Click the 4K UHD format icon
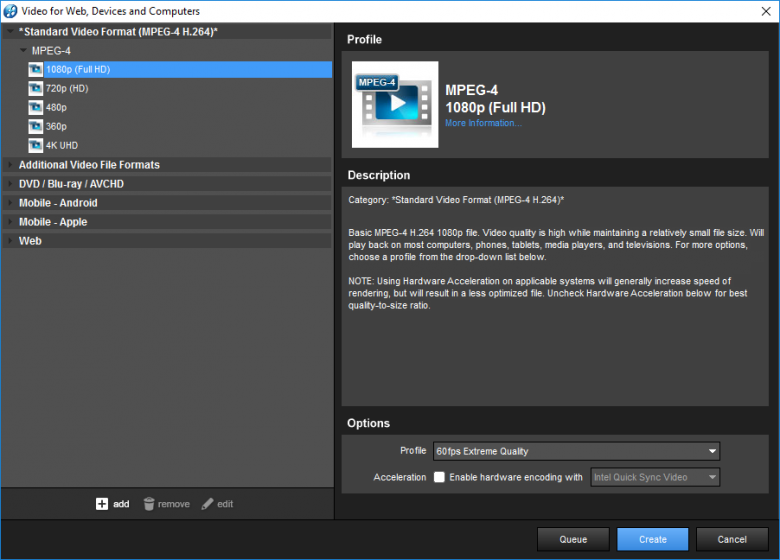This screenshot has width=780, height=560. (35, 146)
